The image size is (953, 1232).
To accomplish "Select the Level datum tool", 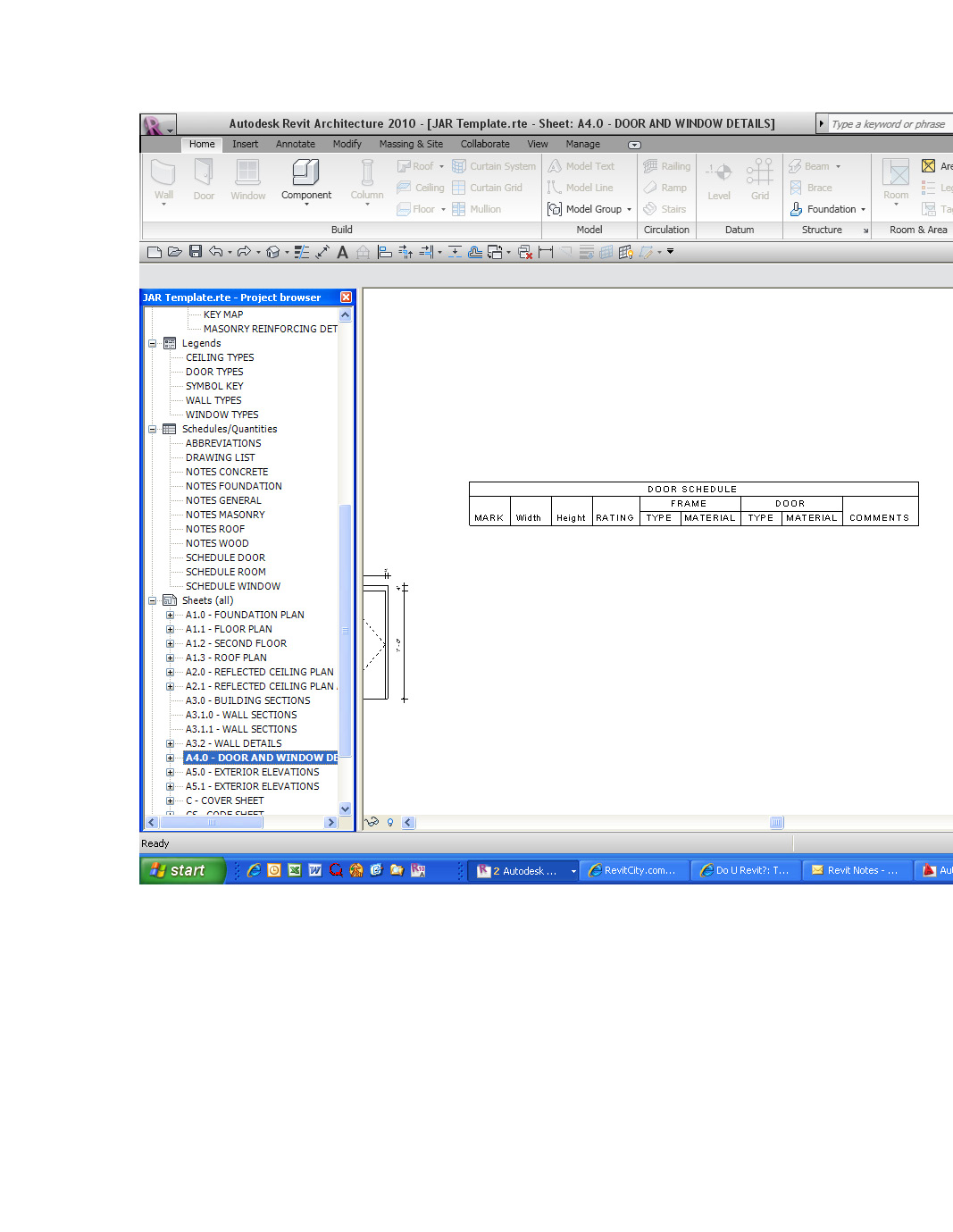I will [719, 180].
